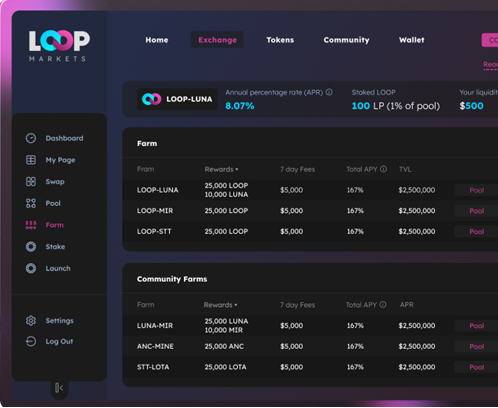The height and width of the screenshot is (408, 498).
Task: Click the ANC-MINE farm row name
Action: pos(155,346)
